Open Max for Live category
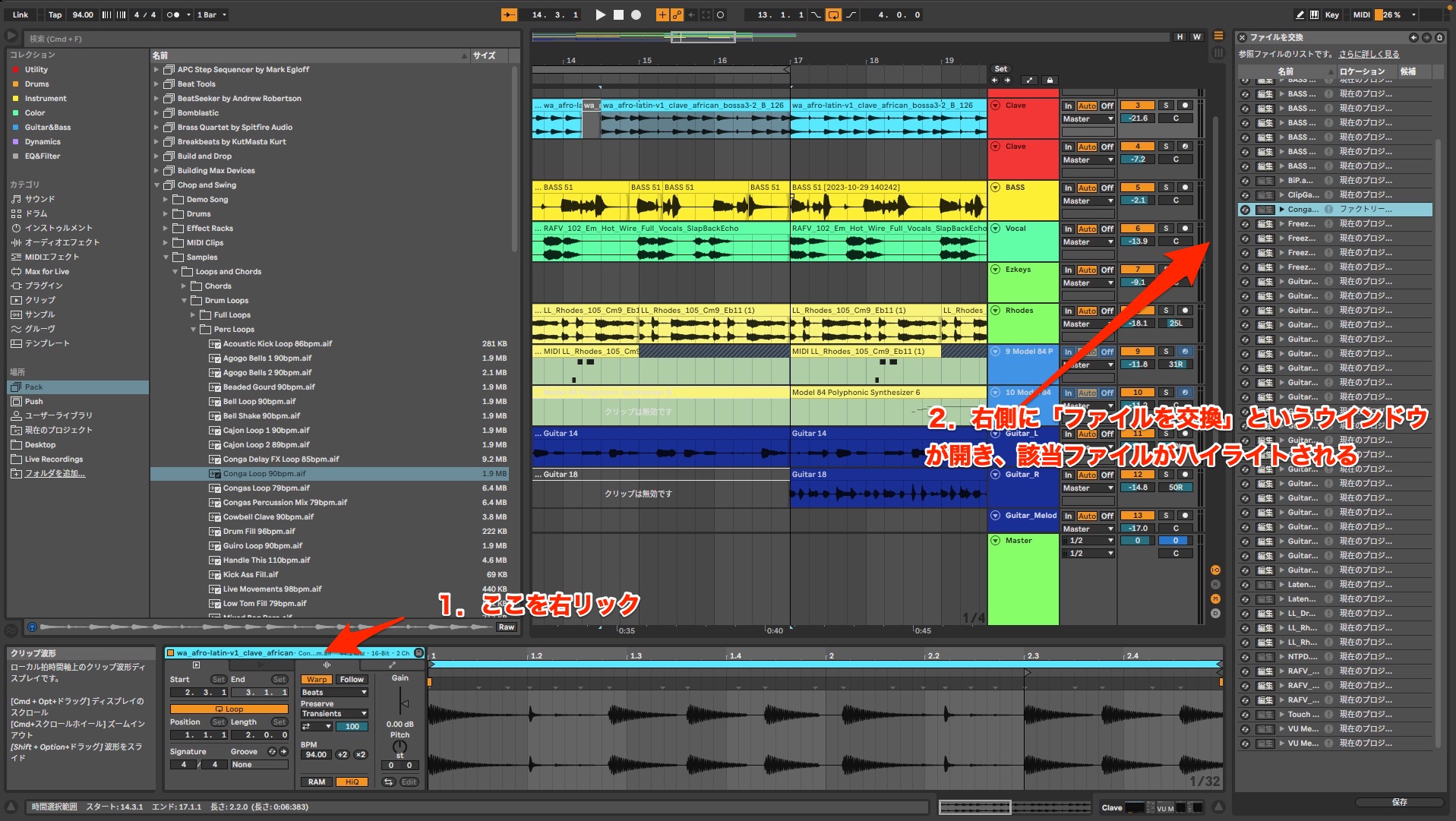The width and height of the screenshot is (1456, 821). (46, 271)
